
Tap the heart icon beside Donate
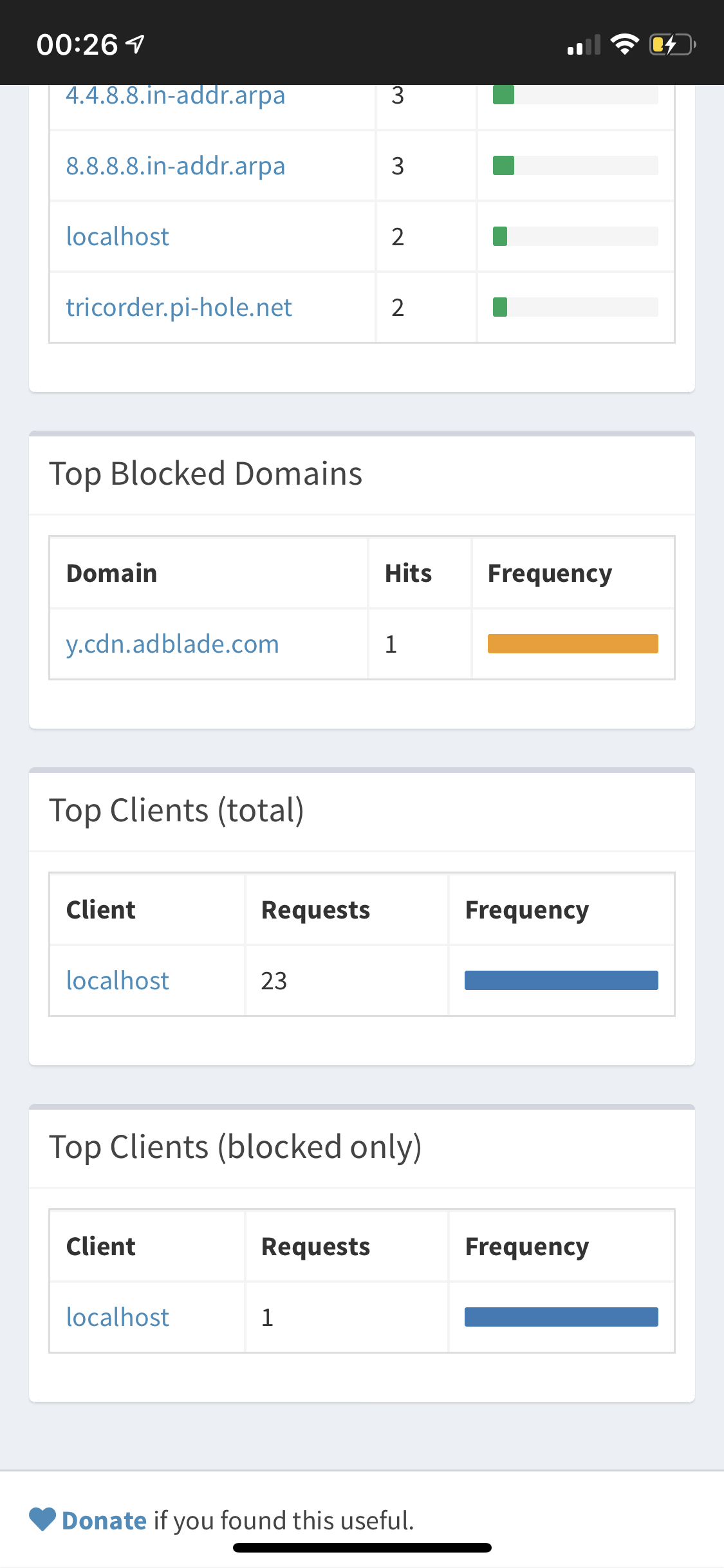click(x=43, y=1519)
